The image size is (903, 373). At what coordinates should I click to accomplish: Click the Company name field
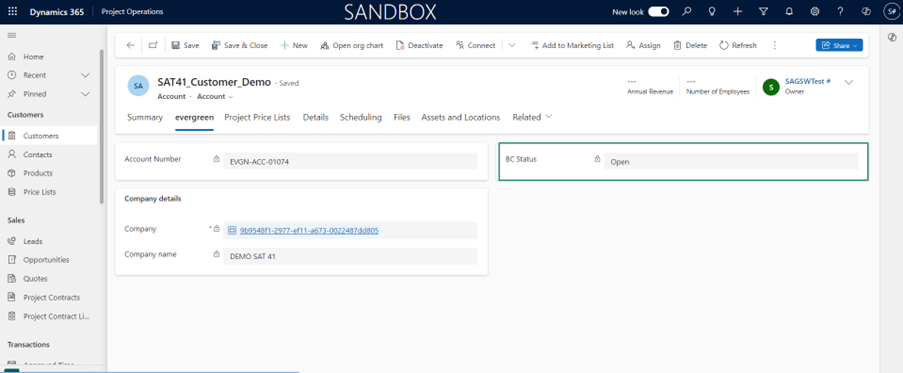click(351, 256)
